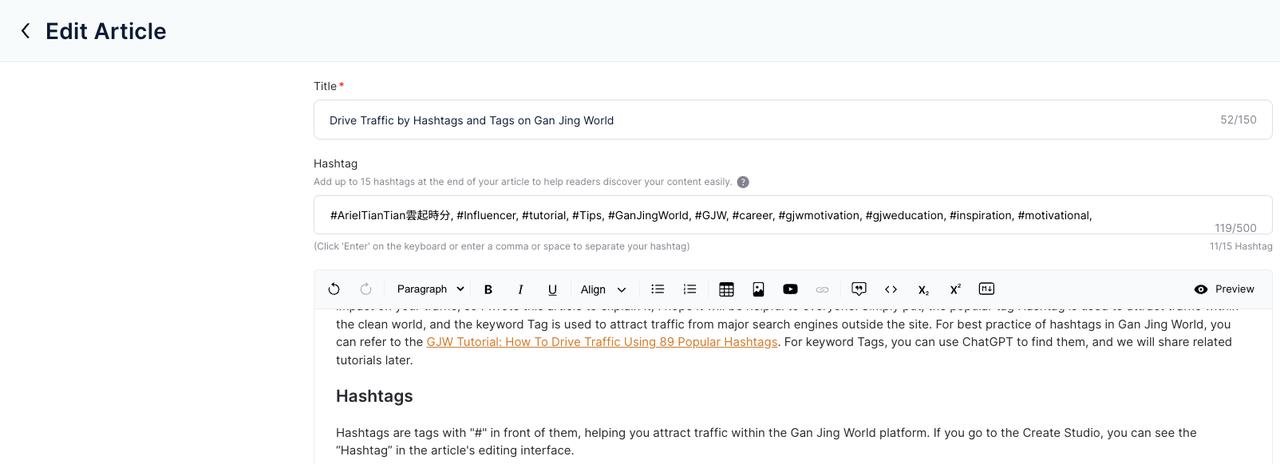
Task: Click the Undo icon in the editor toolbar
Action: (x=334, y=289)
